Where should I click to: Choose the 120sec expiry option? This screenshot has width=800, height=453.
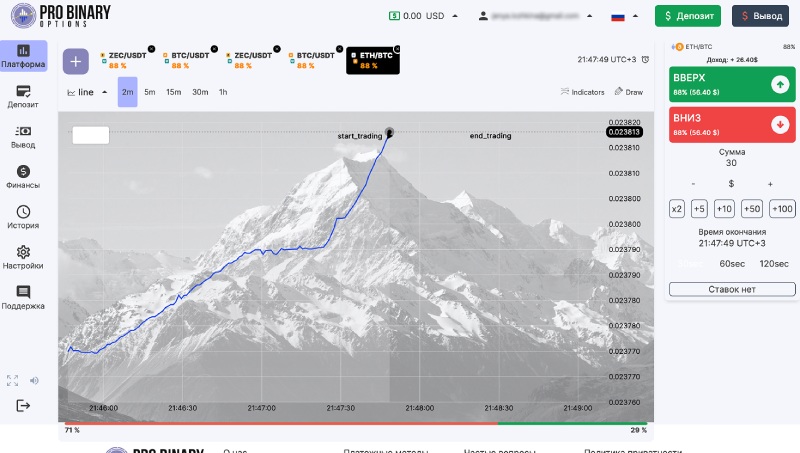click(x=774, y=264)
